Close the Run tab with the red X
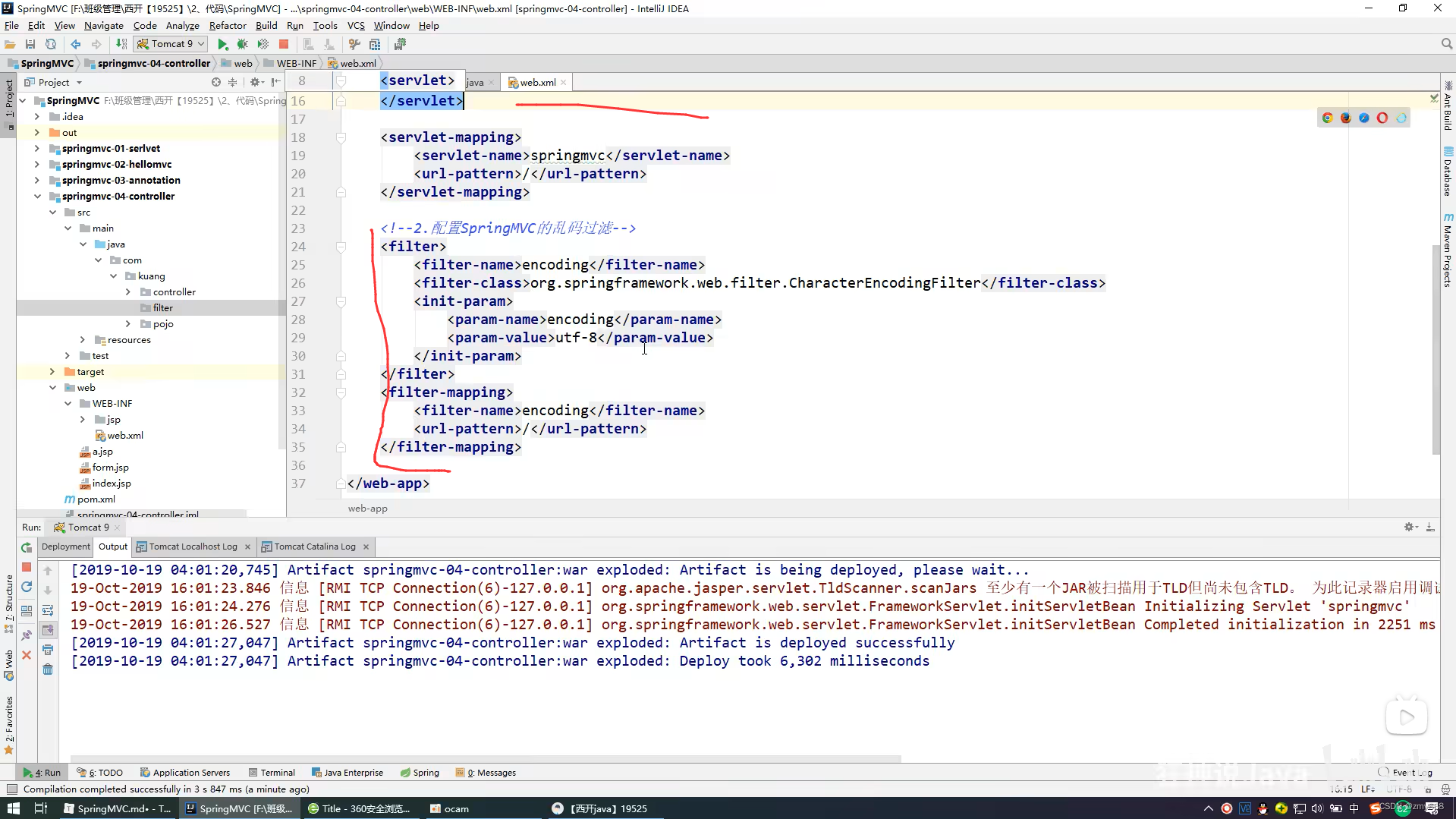 click(27, 654)
